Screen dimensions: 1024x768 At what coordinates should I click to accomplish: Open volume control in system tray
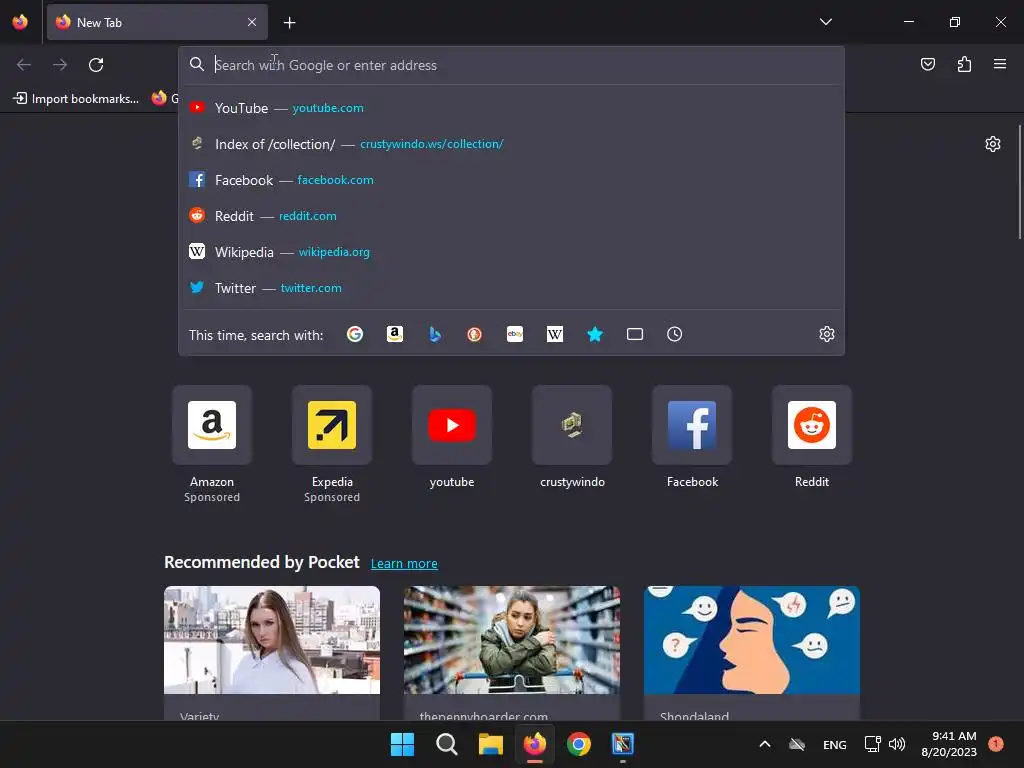click(x=897, y=744)
